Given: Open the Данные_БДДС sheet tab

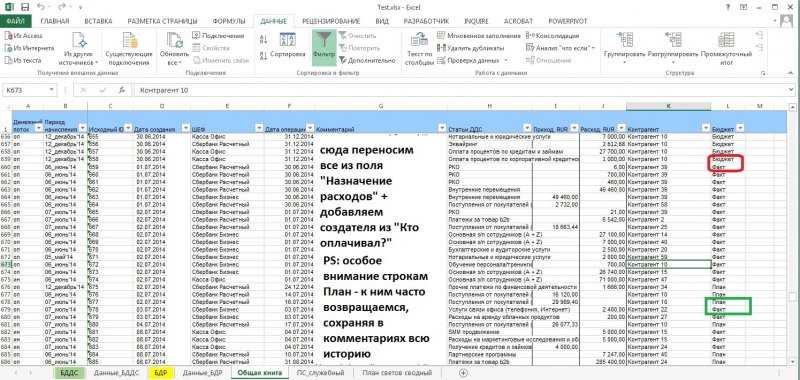Looking at the screenshot, I should coord(116,373).
